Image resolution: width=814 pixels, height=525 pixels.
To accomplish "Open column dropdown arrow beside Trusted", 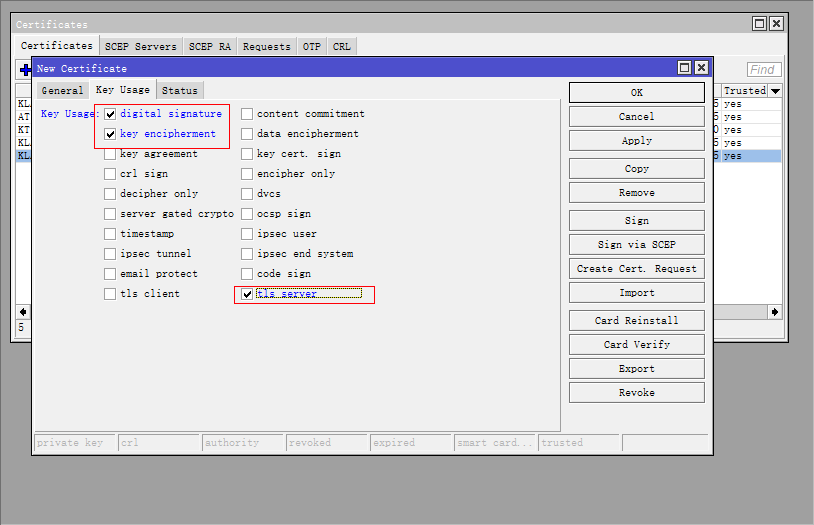I will [775, 91].
